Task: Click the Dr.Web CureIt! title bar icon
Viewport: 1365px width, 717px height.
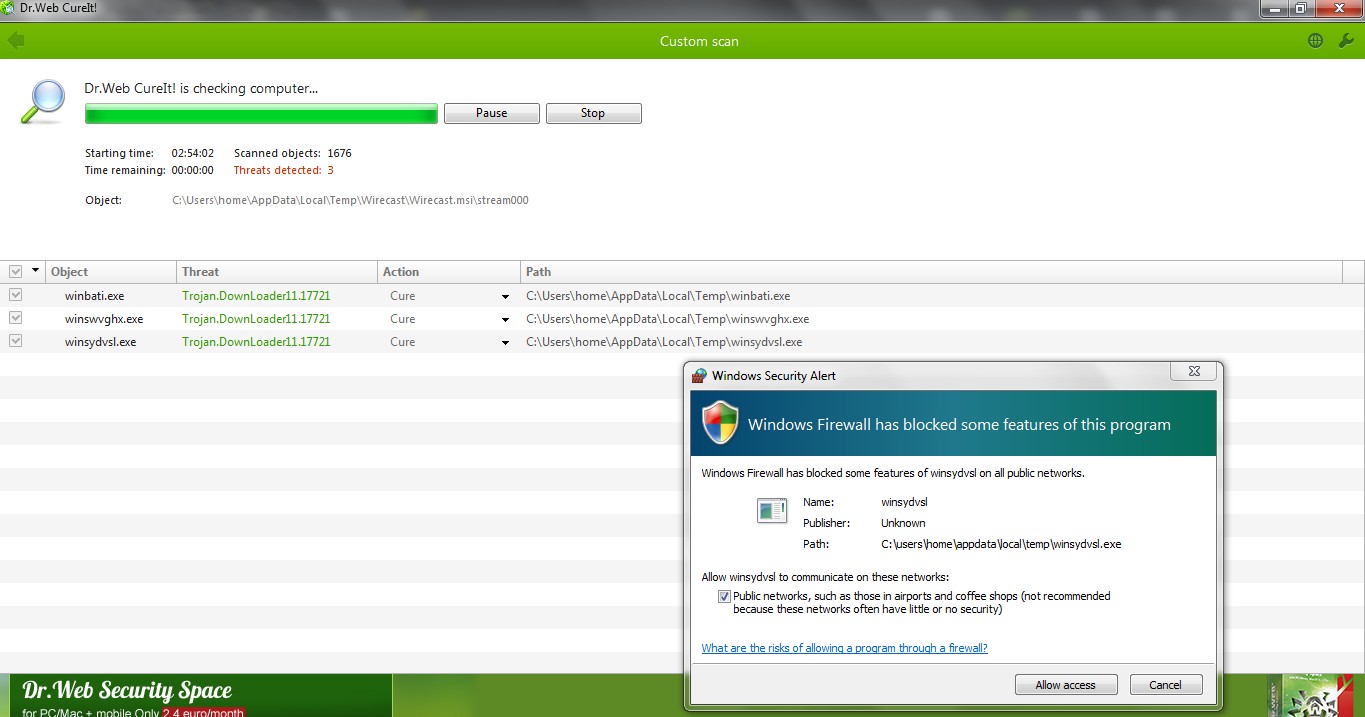Action: point(9,8)
